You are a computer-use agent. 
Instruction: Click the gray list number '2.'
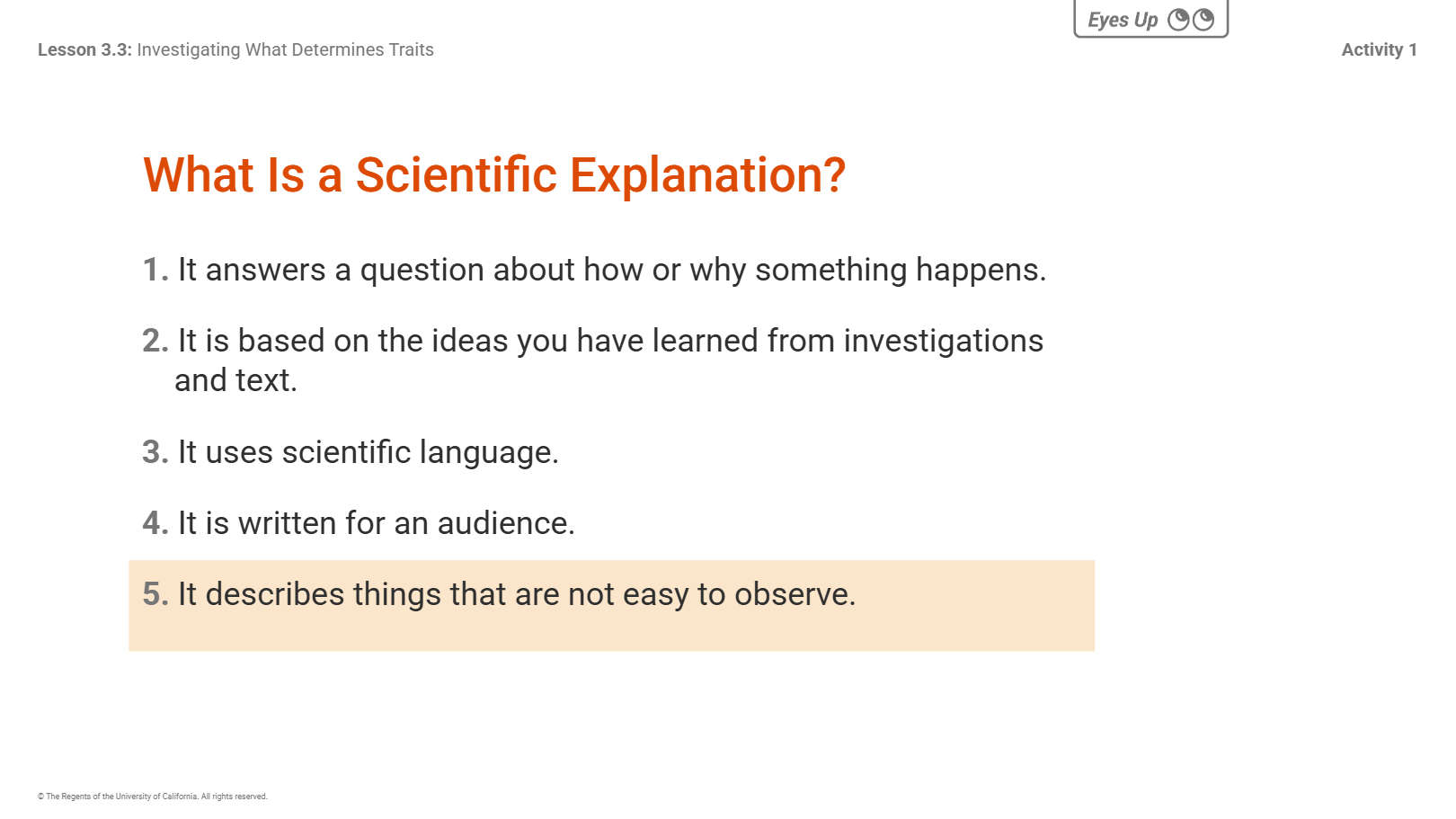coord(155,341)
